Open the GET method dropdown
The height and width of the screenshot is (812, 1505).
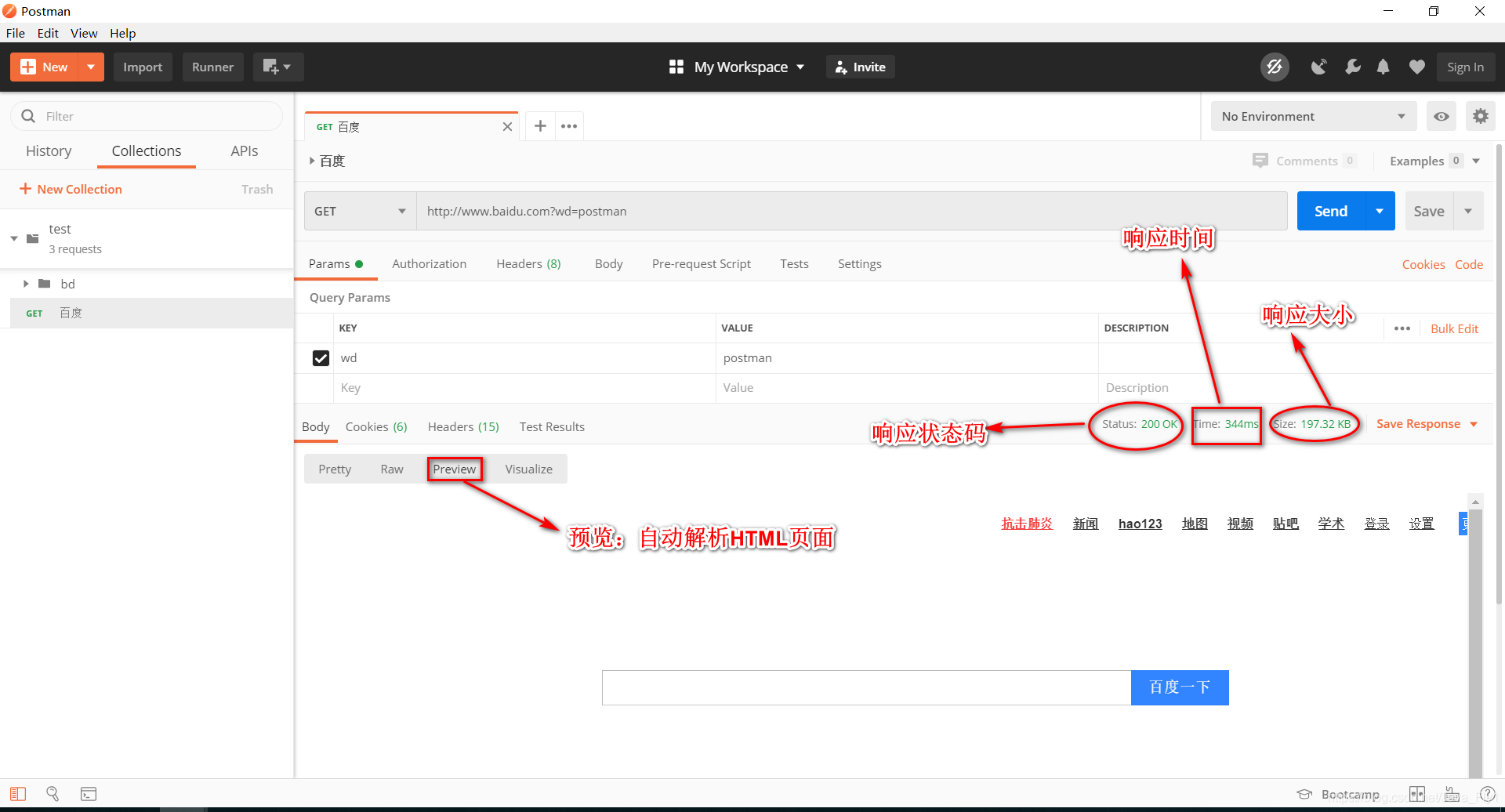(x=360, y=211)
